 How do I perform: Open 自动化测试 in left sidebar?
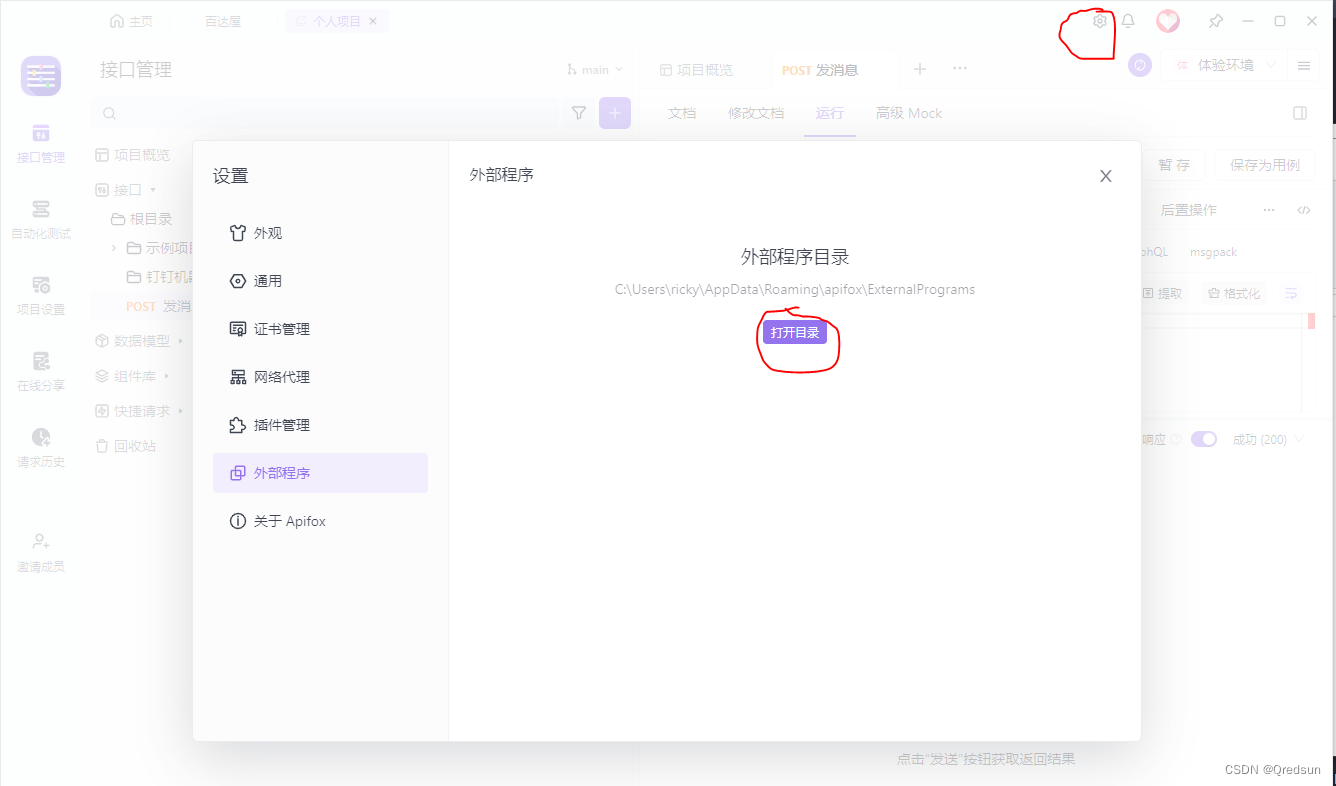click(x=41, y=220)
